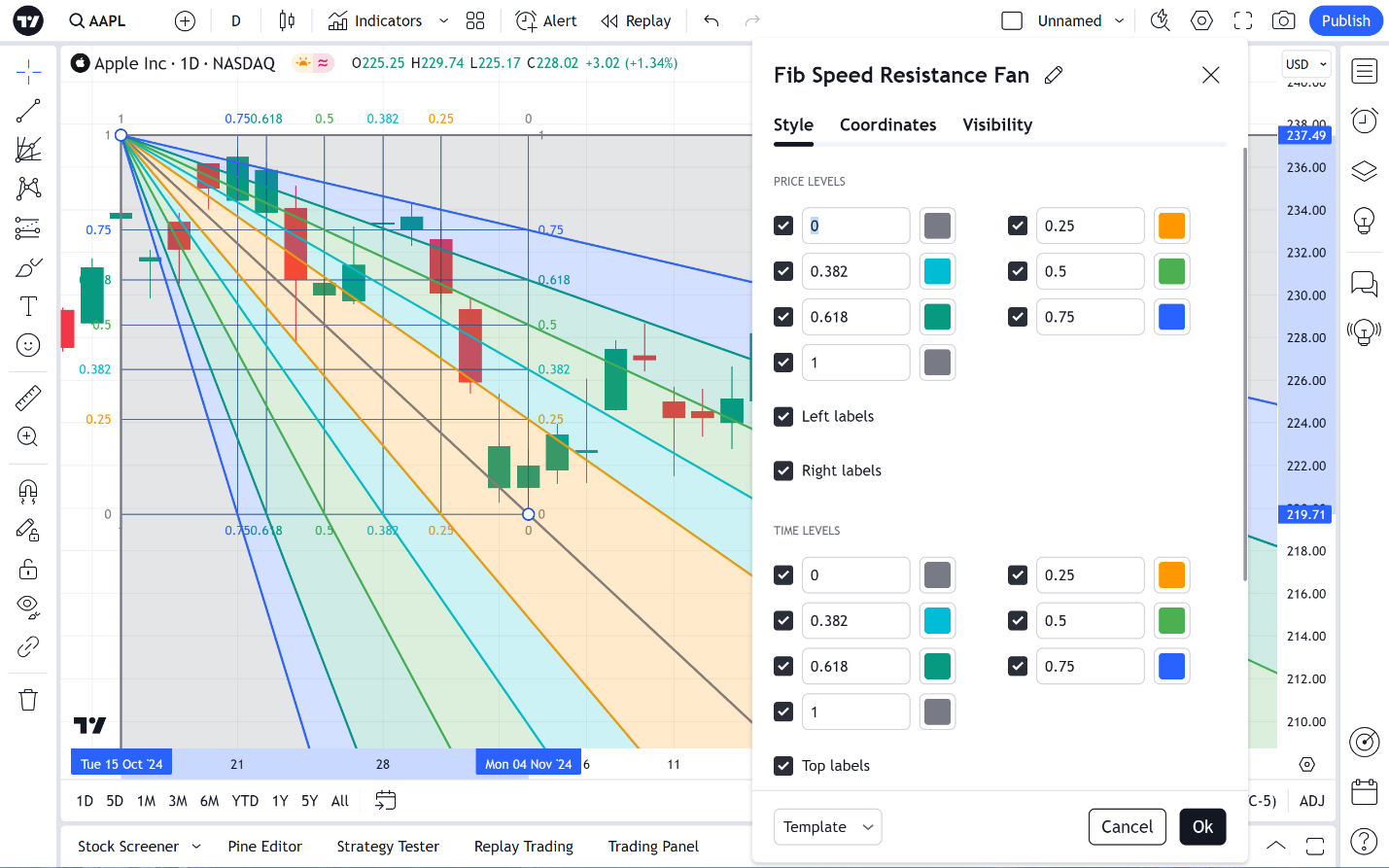This screenshot has height=868, width=1389.
Task: Switch to the Visibility tab
Action: tap(997, 124)
